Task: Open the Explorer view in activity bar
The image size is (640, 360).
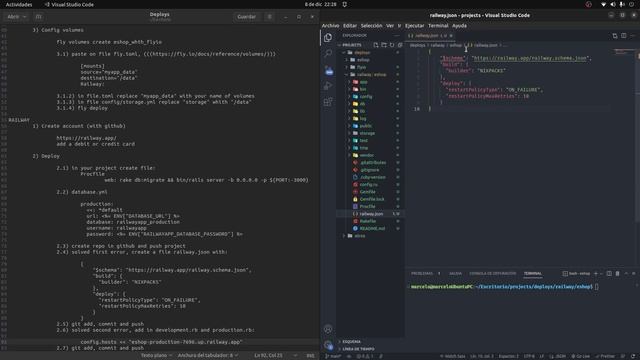Action: [328, 38]
